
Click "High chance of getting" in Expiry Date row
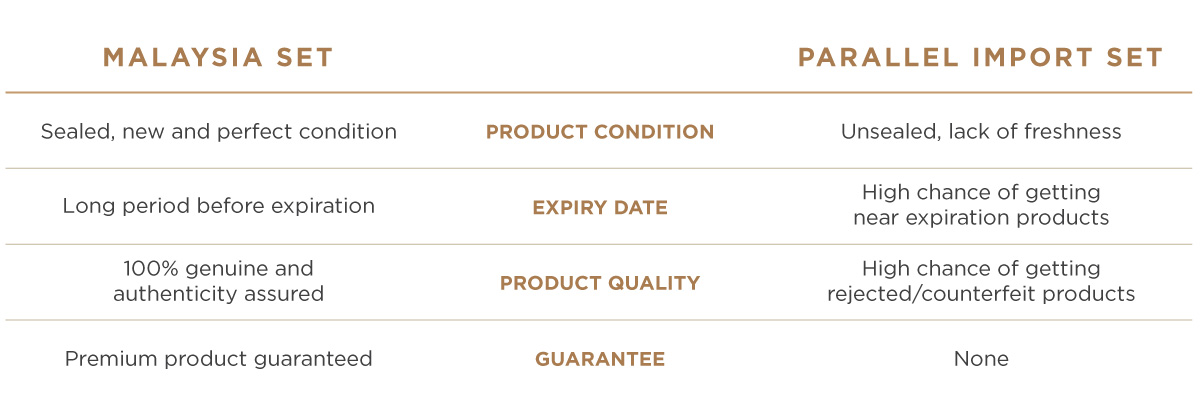(981, 192)
